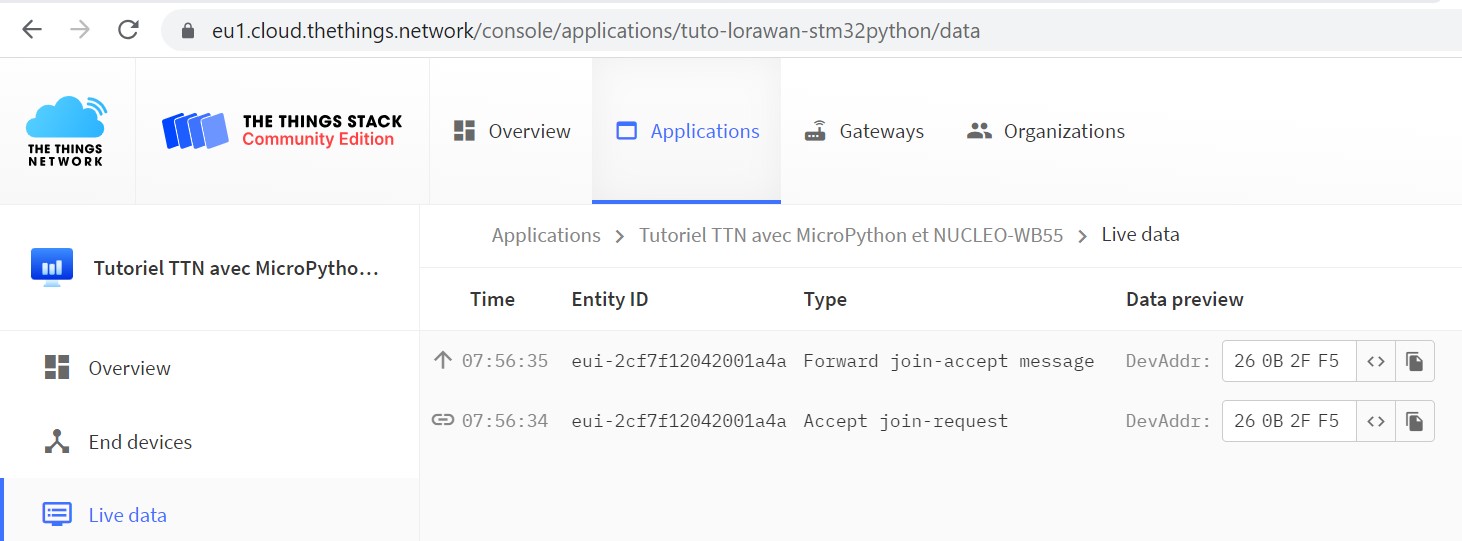The image size is (1462, 541).
Task: Open Live data in the left sidebar
Action: pos(209,515)
